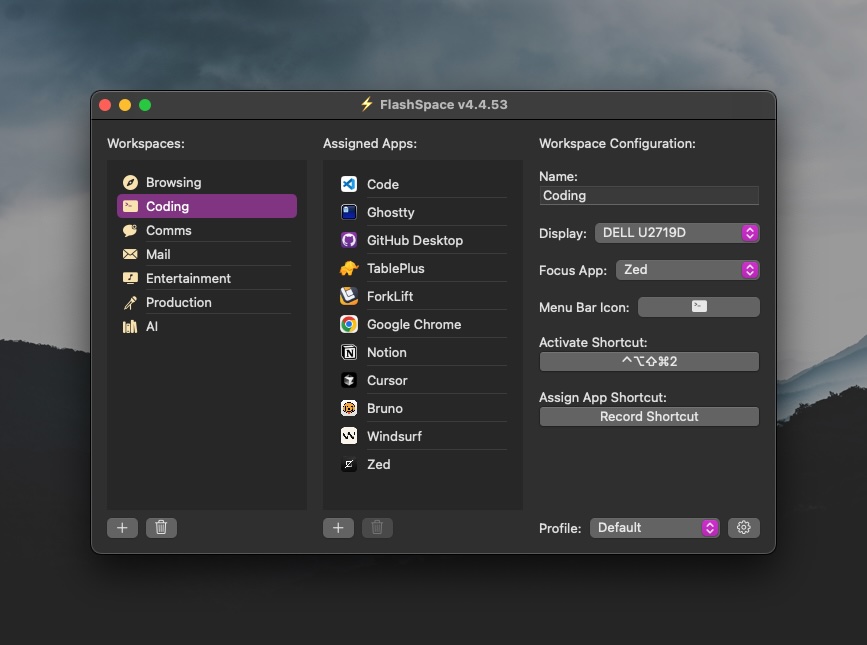Select the Bruno app row

click(x=423, y=408)
